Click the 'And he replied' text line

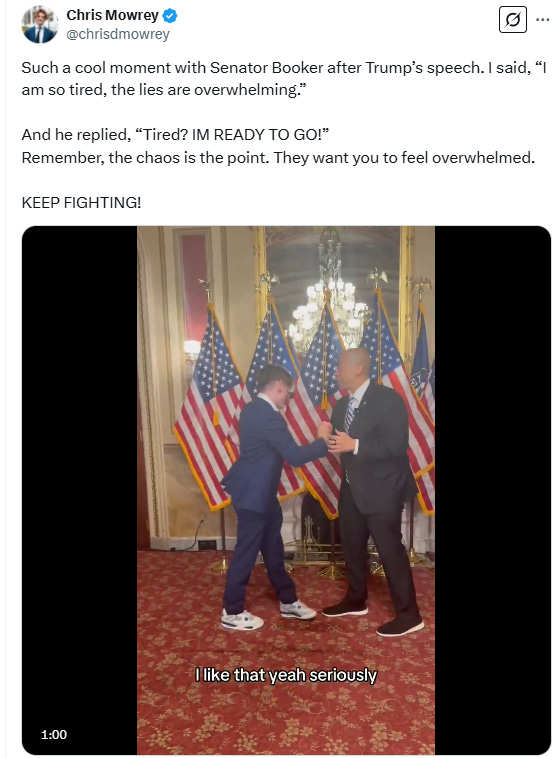point(175,134)
